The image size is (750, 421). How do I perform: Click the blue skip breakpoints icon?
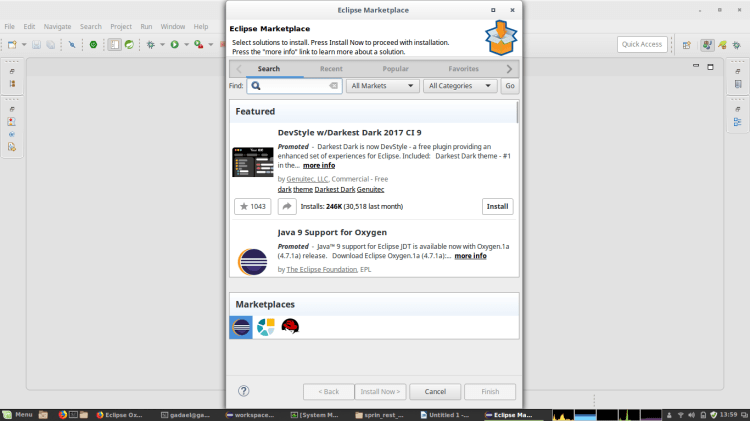point(72,44)
